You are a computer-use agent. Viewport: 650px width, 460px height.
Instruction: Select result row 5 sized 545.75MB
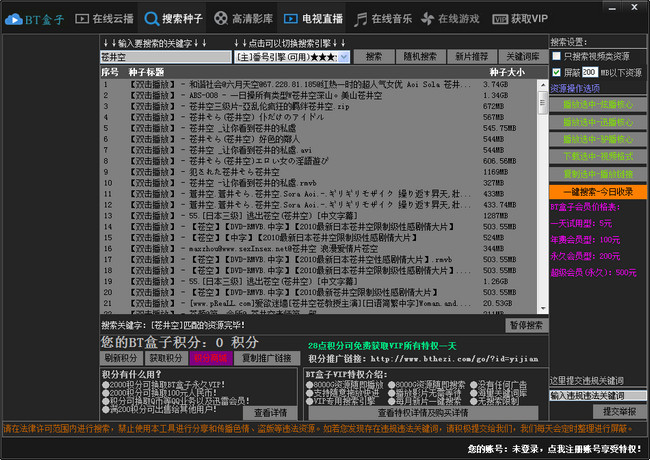pos(318,128)
